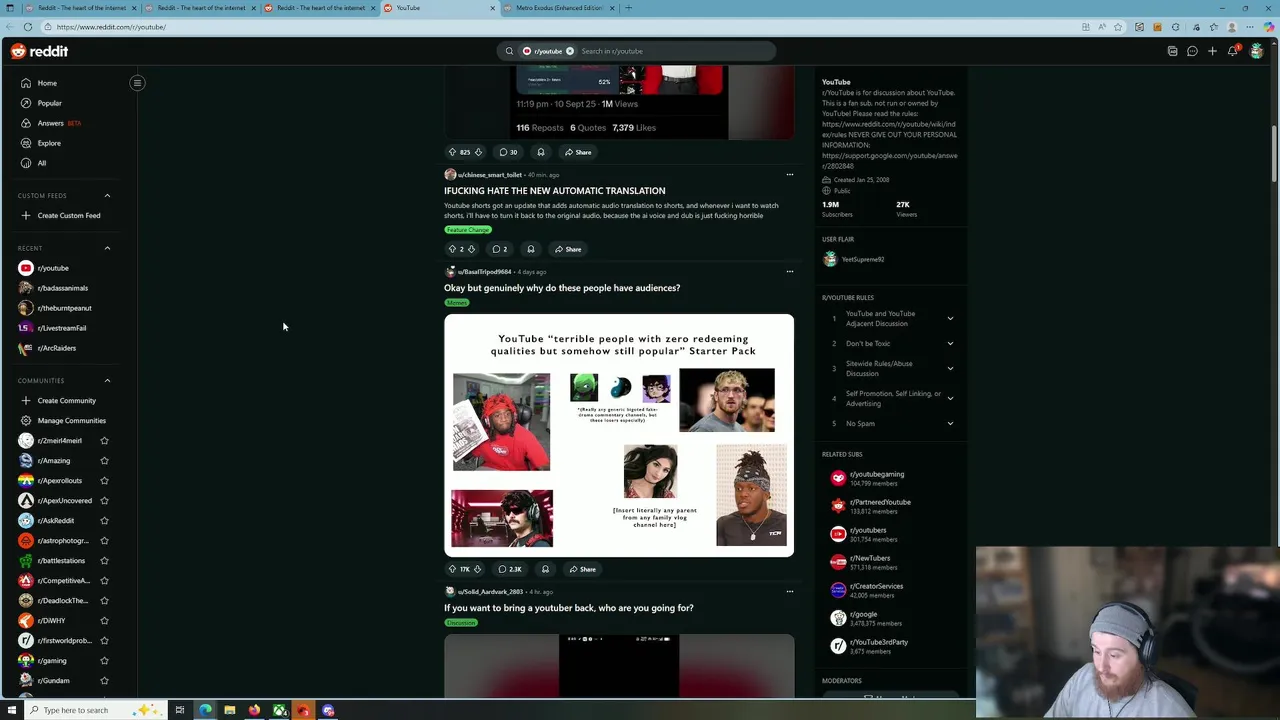Reload the page in browser
Screen dimensions: 1280x720
(x=28, y=27)
